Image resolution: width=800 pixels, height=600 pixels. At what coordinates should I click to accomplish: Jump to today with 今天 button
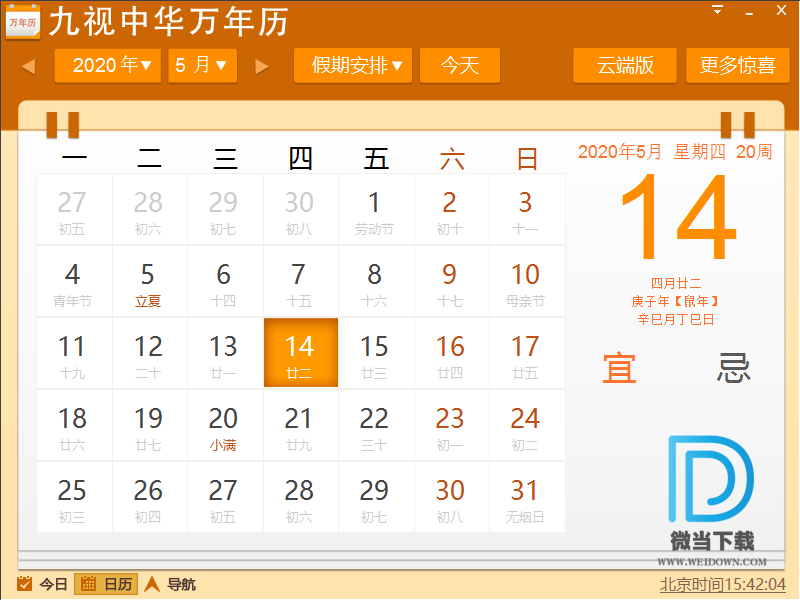460,66
